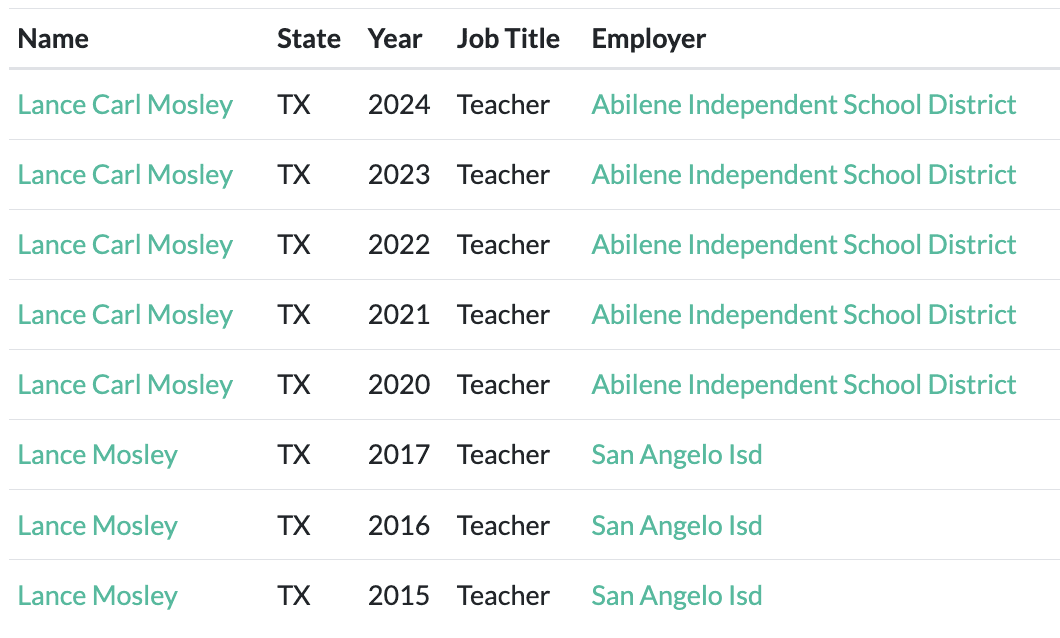Open Lance Mosley's 2015 record
The width and height of the screenshot is (1060, 638).
click(97, 596)
